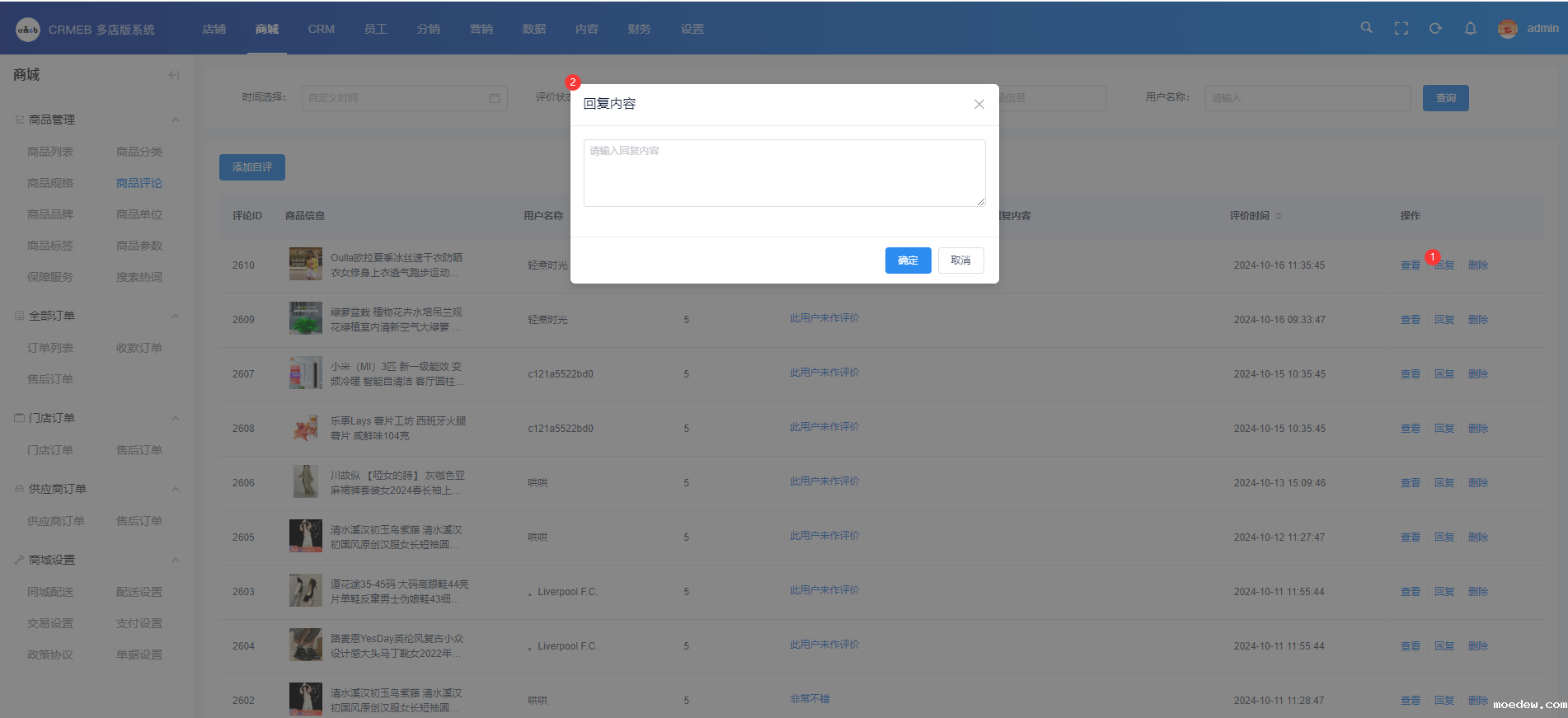This screenshot has height=718, width=1568.
Task: Click inside the reply content text area
Action: [x=784, y=173]
